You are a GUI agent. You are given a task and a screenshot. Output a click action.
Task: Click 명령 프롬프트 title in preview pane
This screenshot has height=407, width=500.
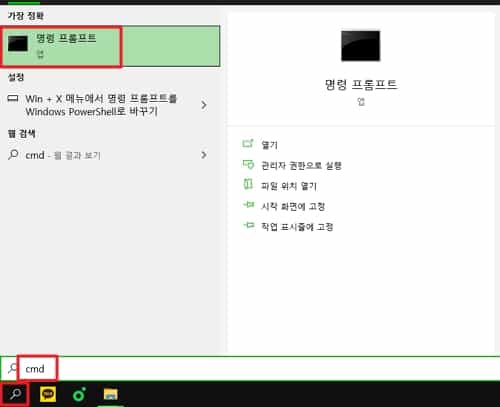click(x=361, y=84)
